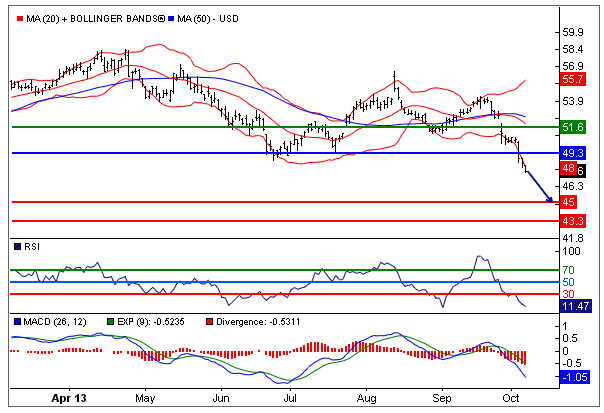
Task: Click the 46.3 price axis value
Action: tap(573, 186)
